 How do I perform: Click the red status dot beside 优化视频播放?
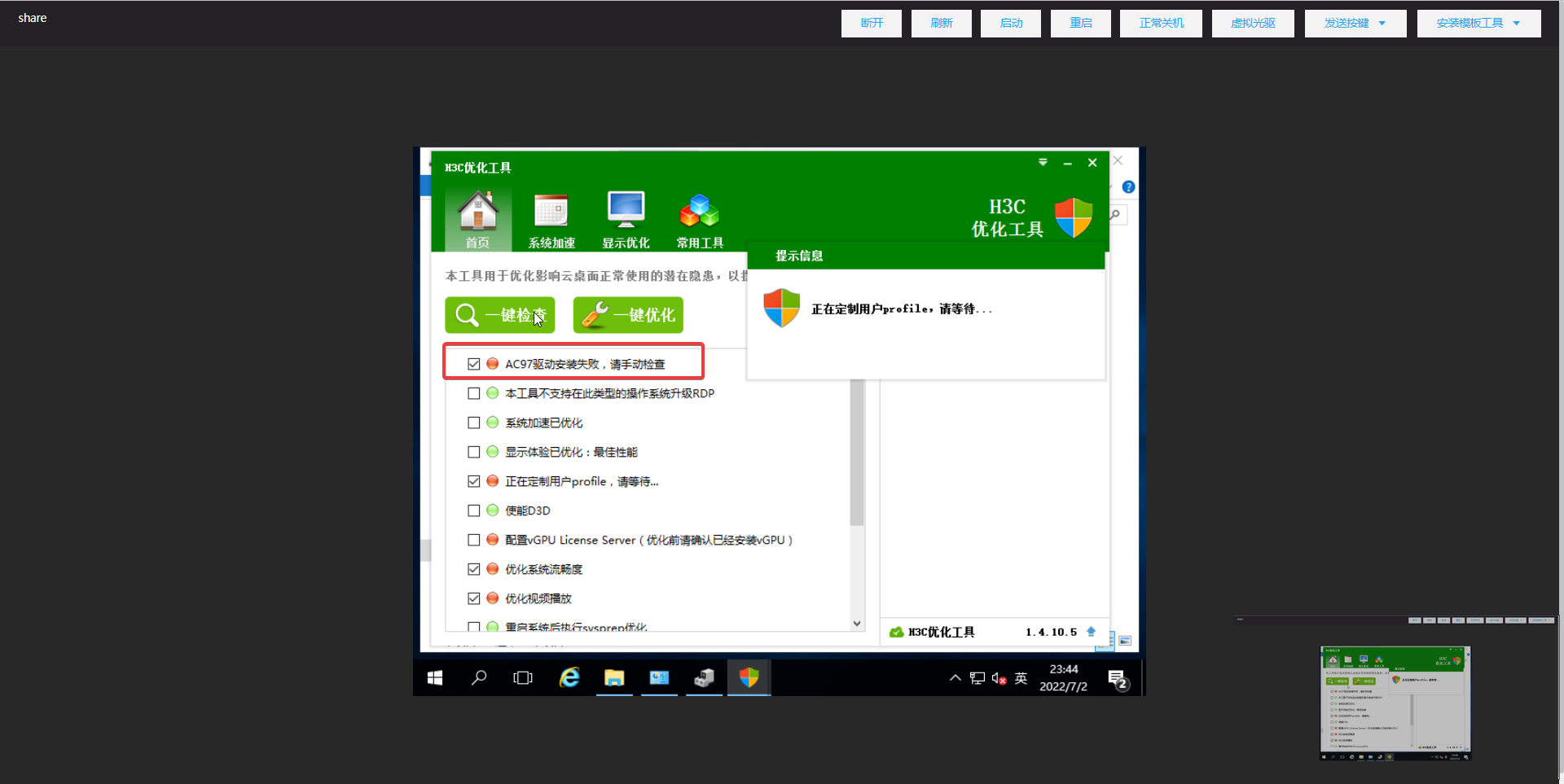(493, 598)
